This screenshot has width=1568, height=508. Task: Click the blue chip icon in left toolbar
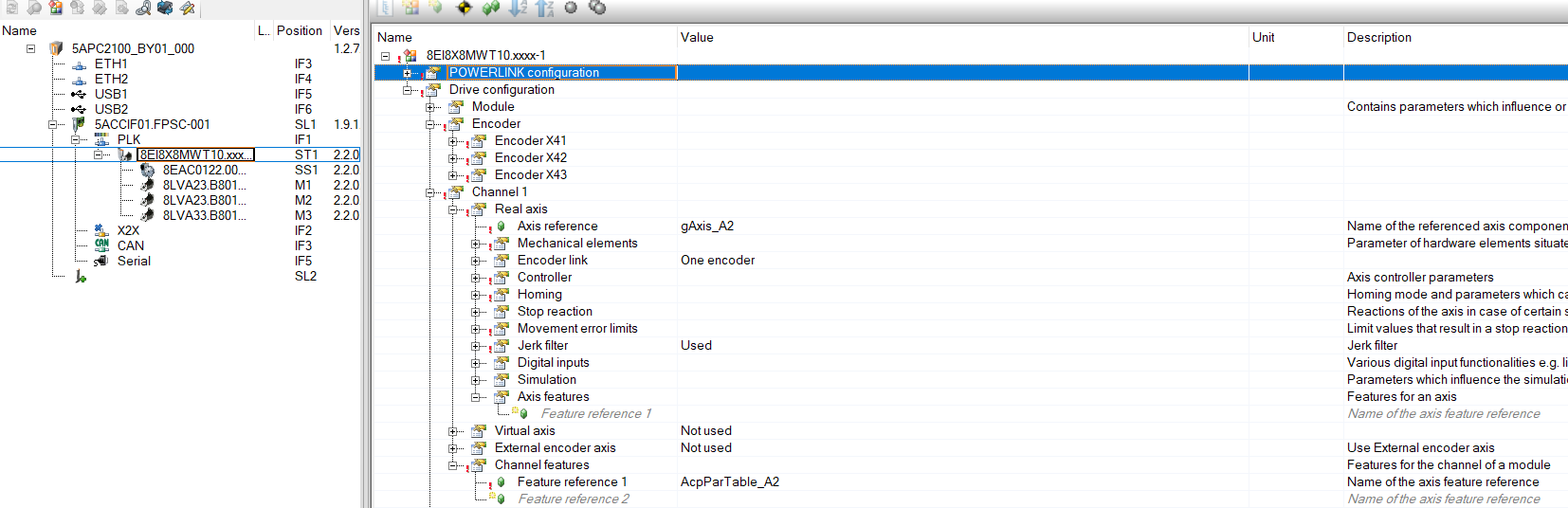click(165, 9)
